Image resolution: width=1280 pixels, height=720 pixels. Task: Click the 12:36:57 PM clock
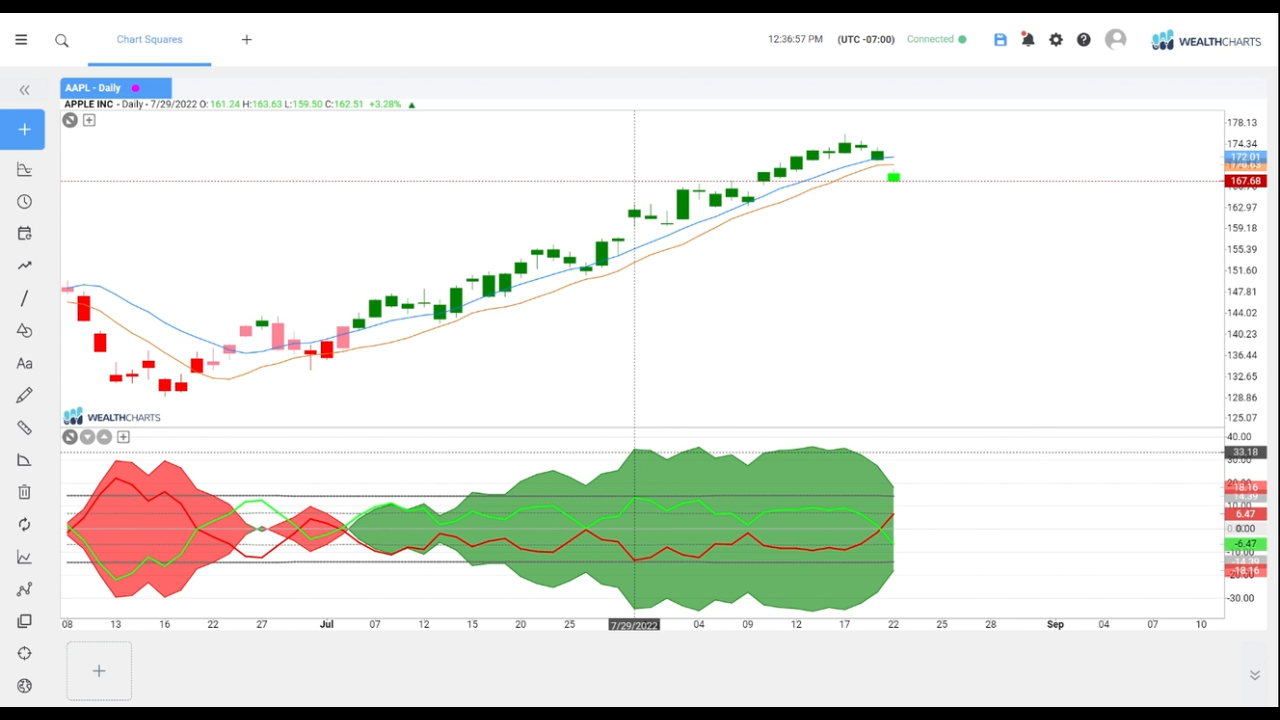(x=795, y=40)
